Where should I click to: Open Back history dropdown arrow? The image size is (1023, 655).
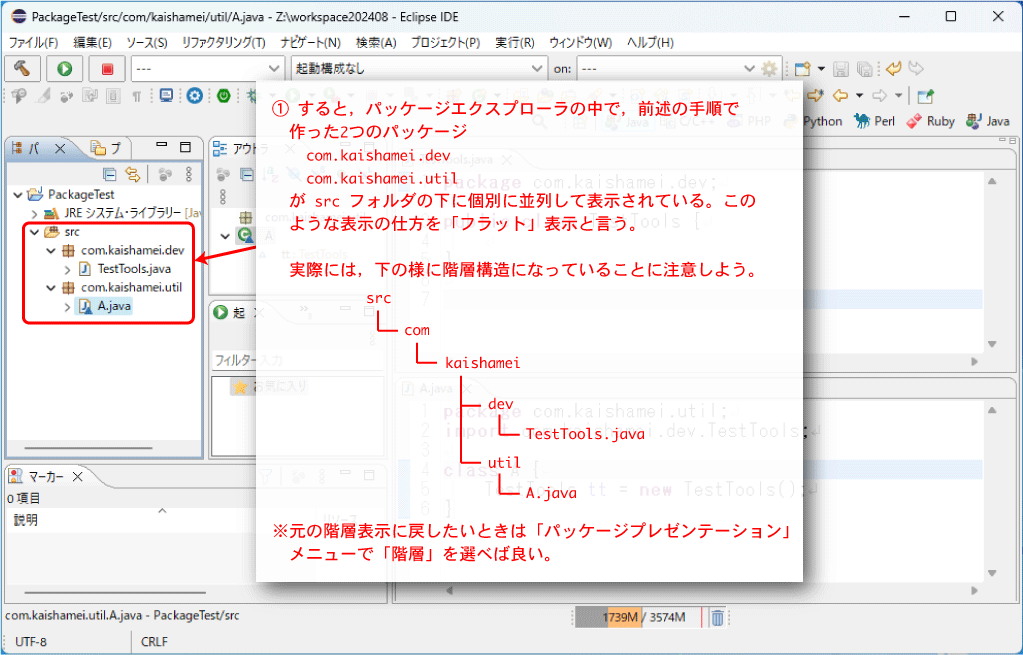click(x=859, y=96)
